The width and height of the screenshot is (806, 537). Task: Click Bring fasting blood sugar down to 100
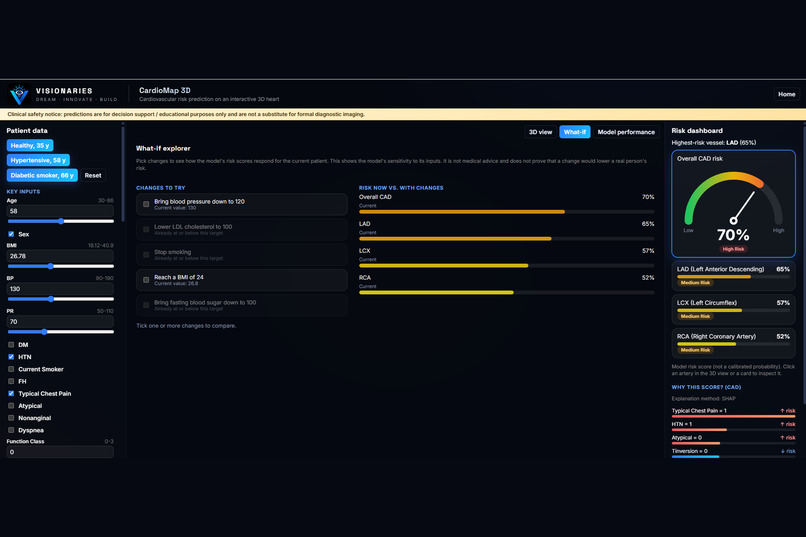(242, 305)
